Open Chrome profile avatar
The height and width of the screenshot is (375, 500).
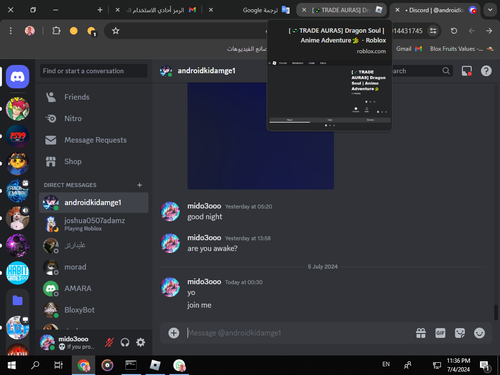click(x=30, y=31)
